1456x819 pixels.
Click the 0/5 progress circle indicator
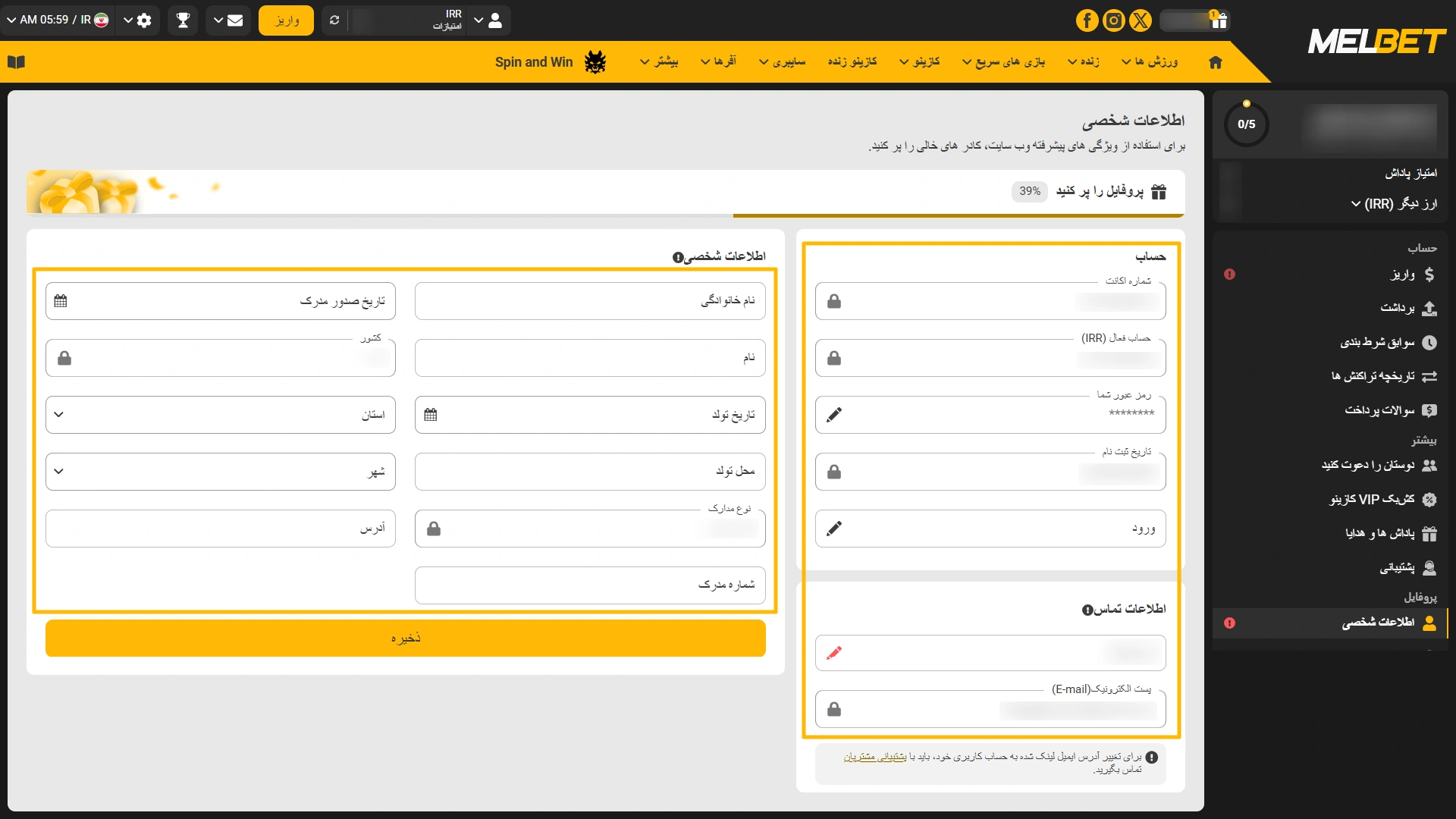pos(1246,124)
